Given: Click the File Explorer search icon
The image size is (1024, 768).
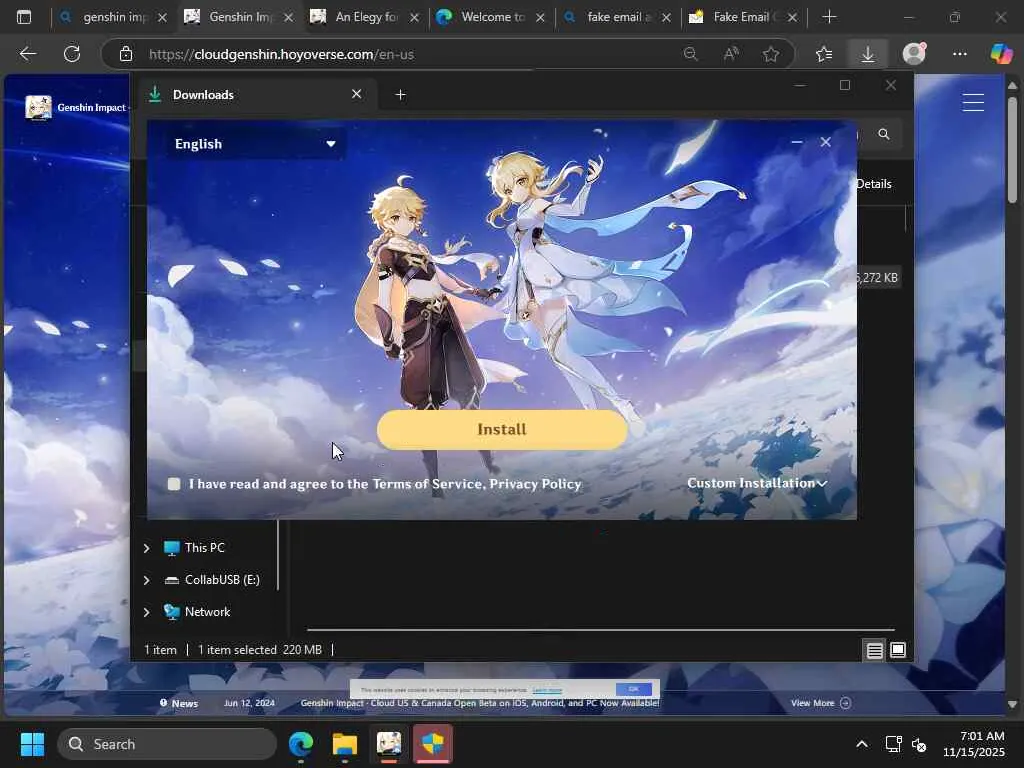Looking at the screenshot, I should [884, 134].
